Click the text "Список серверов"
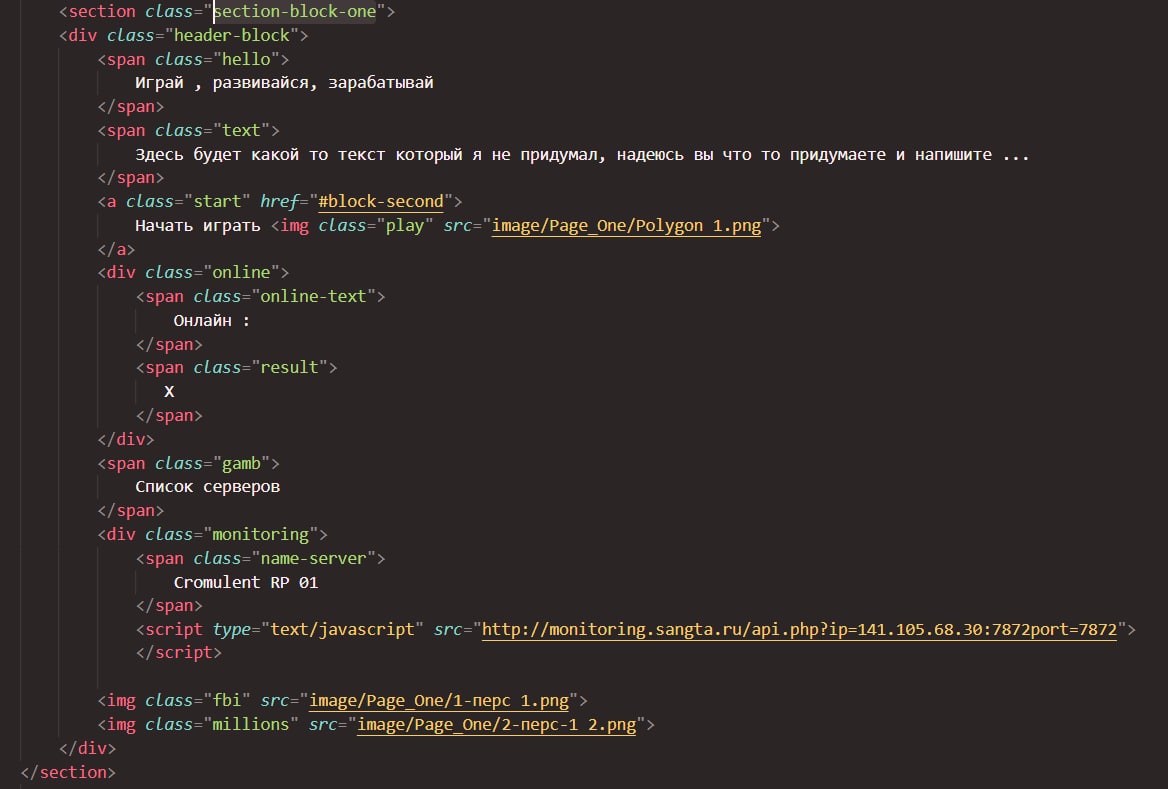This screenshot has height=789, width=1168. (x=208, y=487)
